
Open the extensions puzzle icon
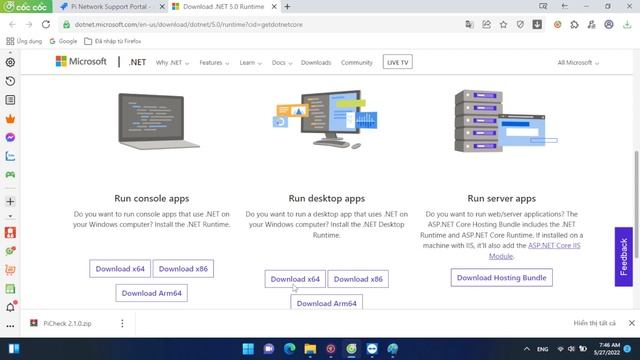click(x=574, y=24)
